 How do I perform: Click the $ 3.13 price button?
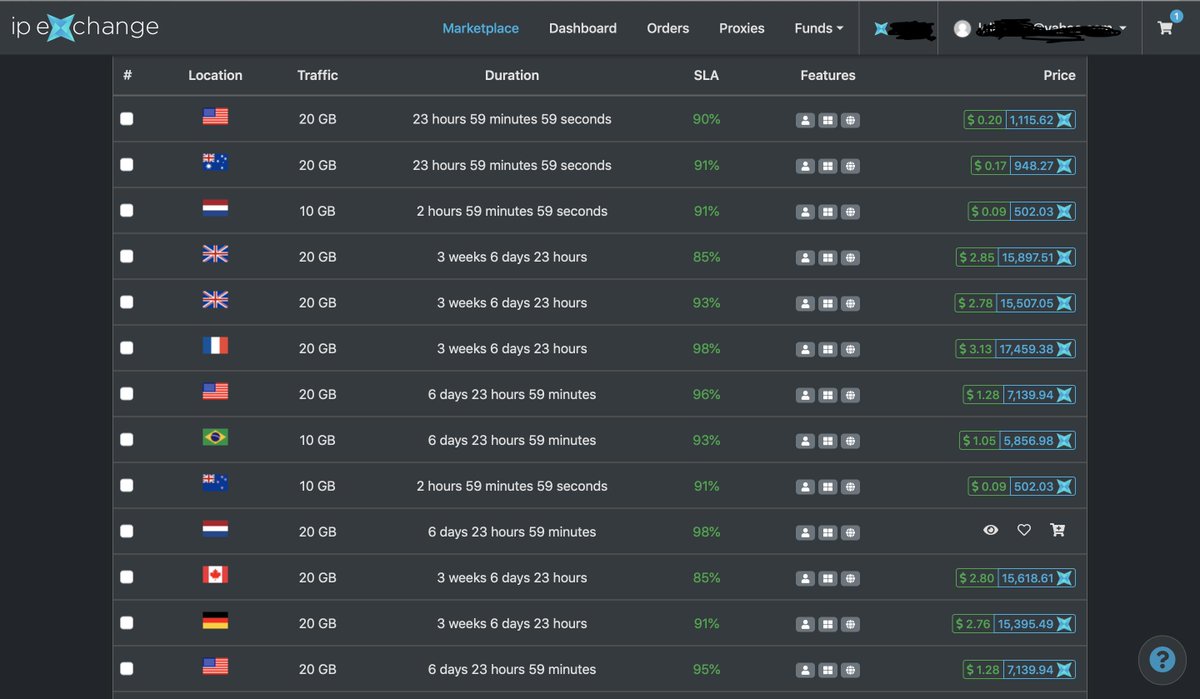[x=976, y=349]
